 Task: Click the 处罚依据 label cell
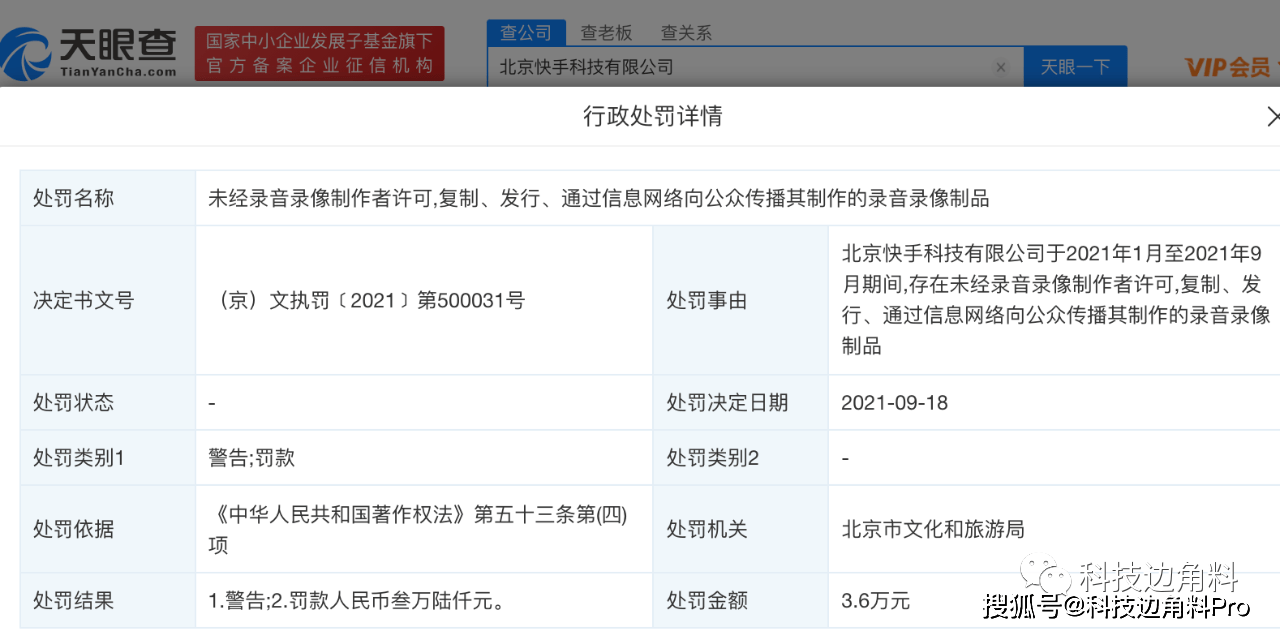[108, 529]
